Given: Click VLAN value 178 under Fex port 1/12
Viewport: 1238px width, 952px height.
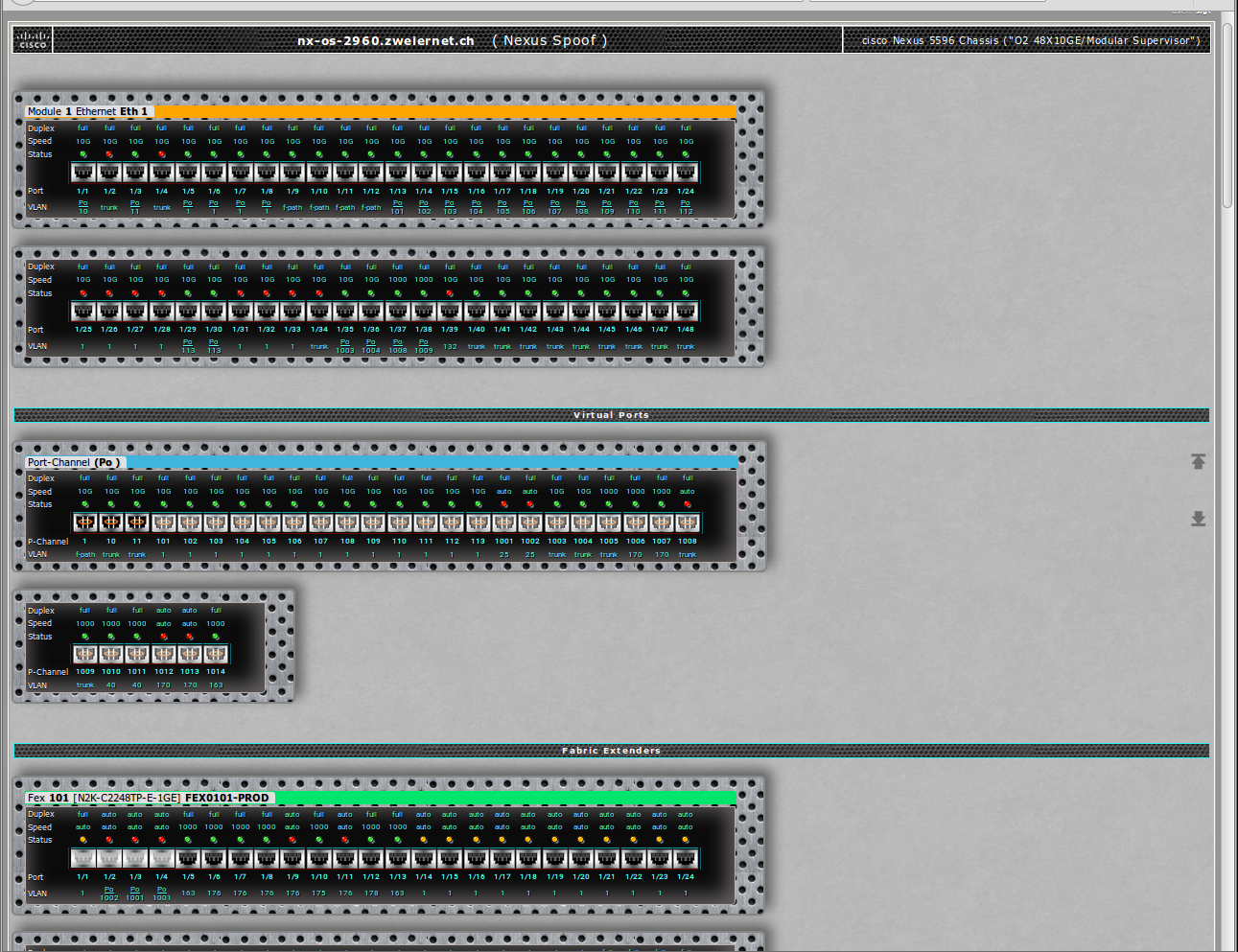Looking at the screenshot, I should tap(371, 894).
